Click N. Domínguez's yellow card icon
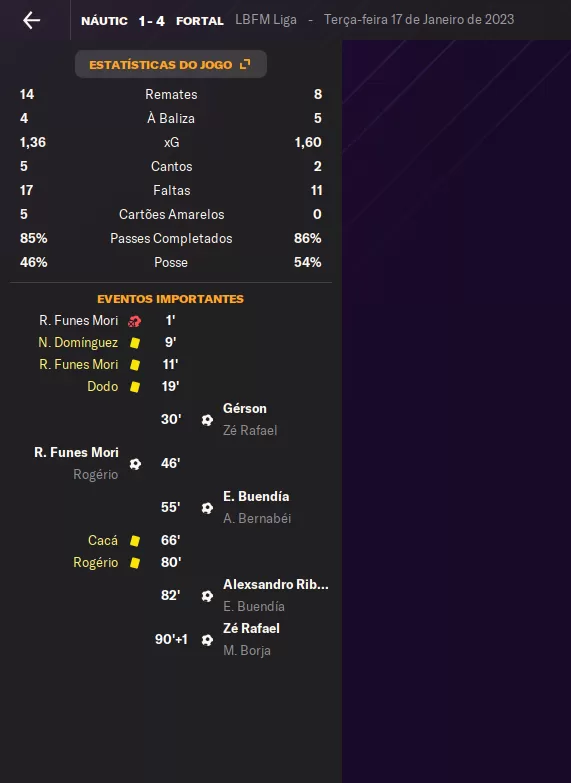 pyautogui.click(x=135, y=343)
